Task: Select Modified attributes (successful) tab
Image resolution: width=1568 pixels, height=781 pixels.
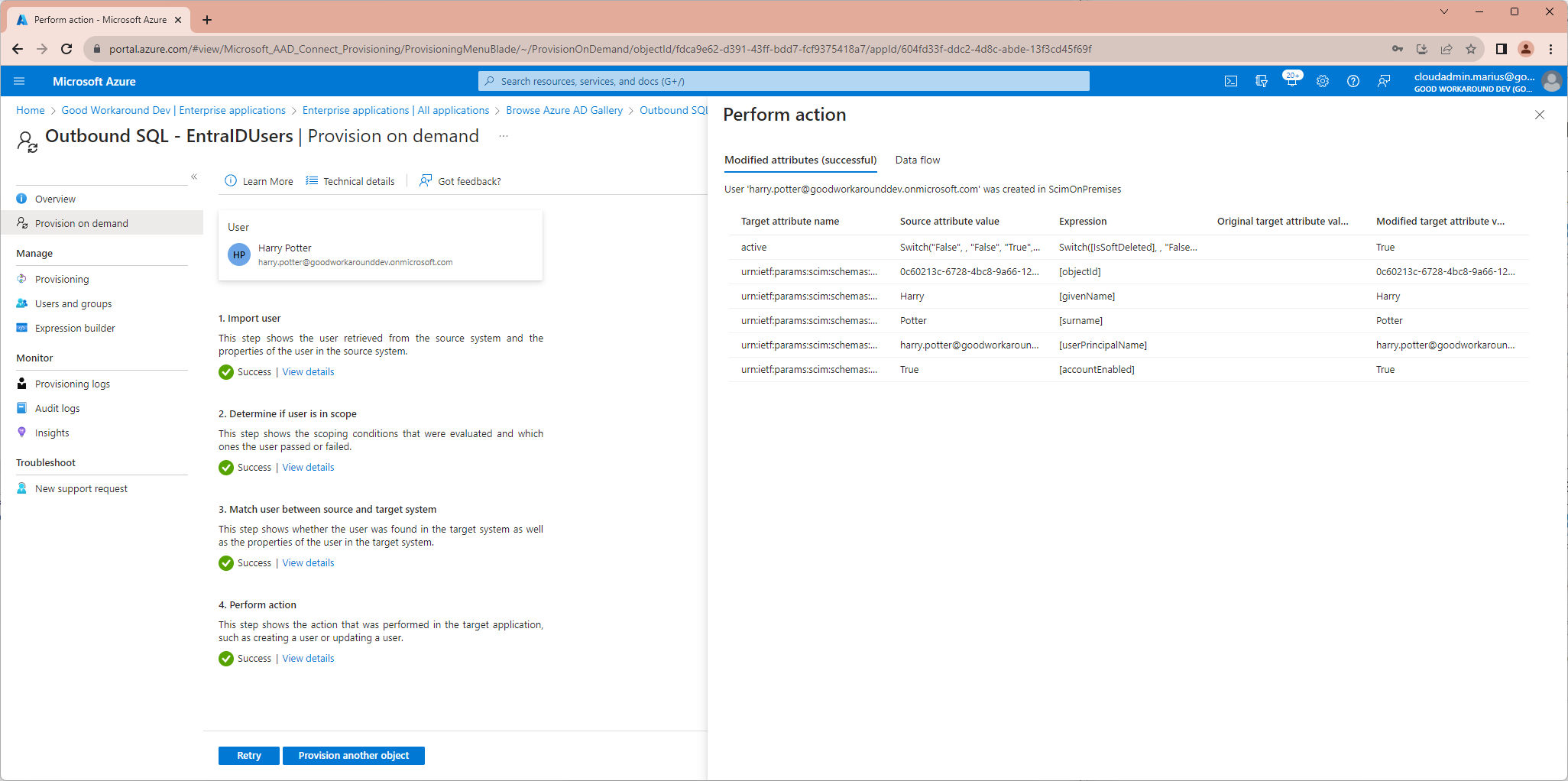Action: click(x=800, y=160)
